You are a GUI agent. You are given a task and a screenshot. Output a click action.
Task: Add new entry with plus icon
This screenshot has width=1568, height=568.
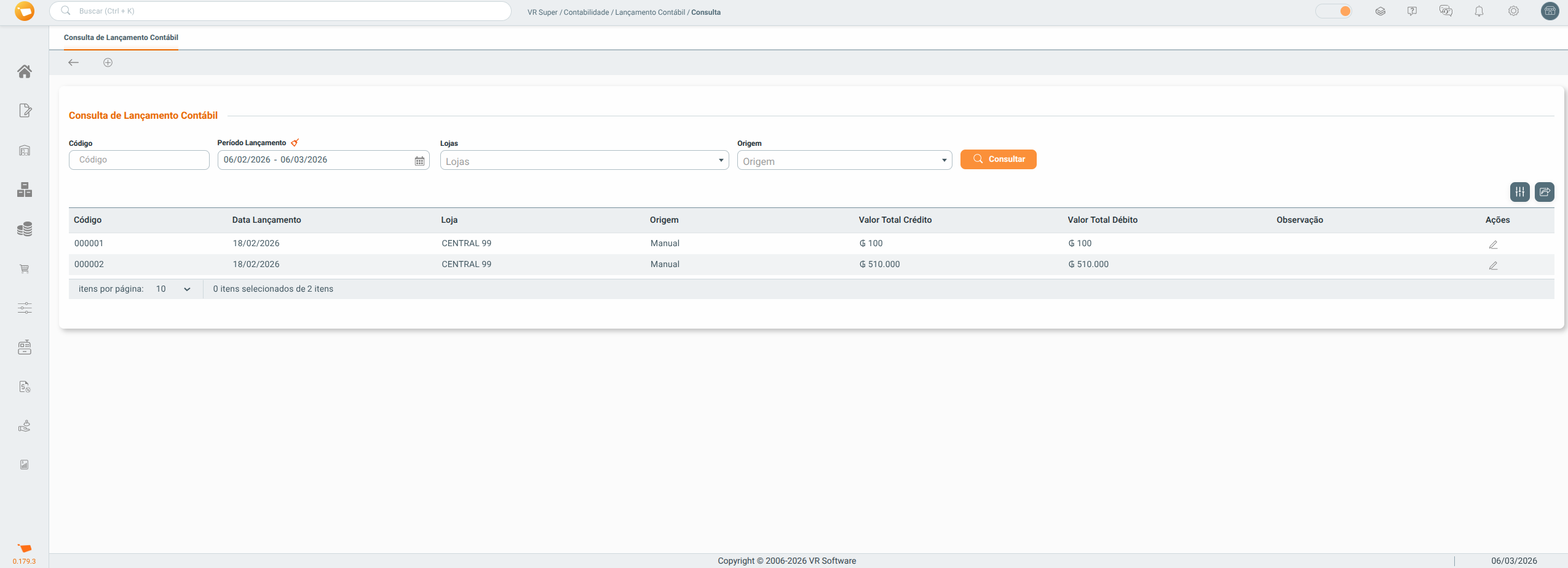pyautogui.click(x=108, y=63)
